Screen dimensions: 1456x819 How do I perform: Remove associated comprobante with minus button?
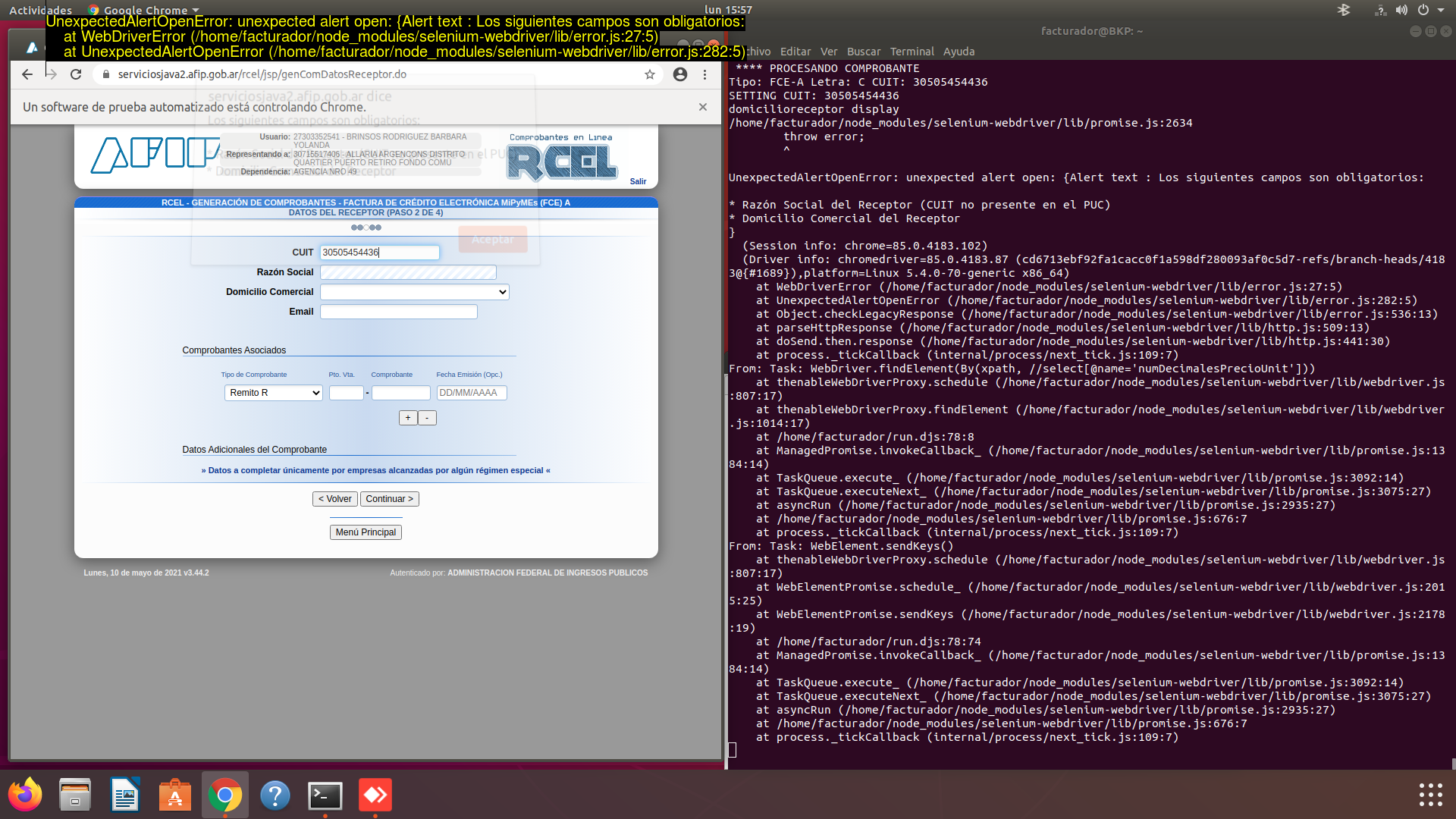point(427,418)
